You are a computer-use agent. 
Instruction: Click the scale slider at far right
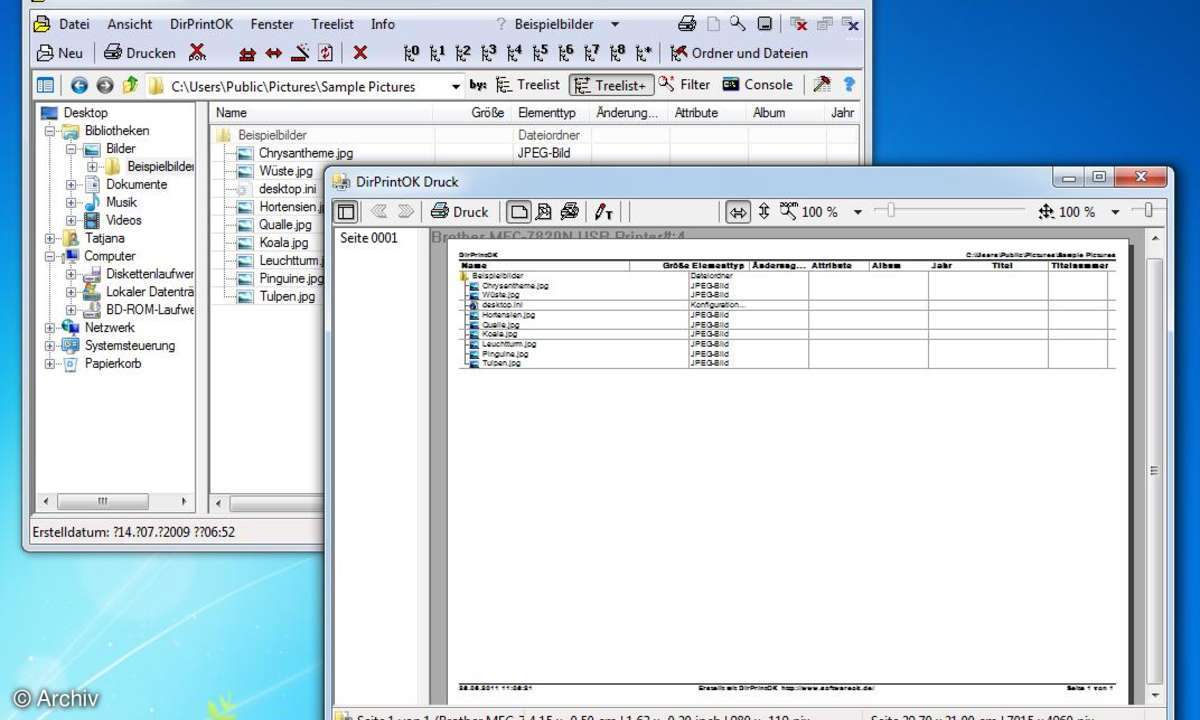click(1148, 210)
